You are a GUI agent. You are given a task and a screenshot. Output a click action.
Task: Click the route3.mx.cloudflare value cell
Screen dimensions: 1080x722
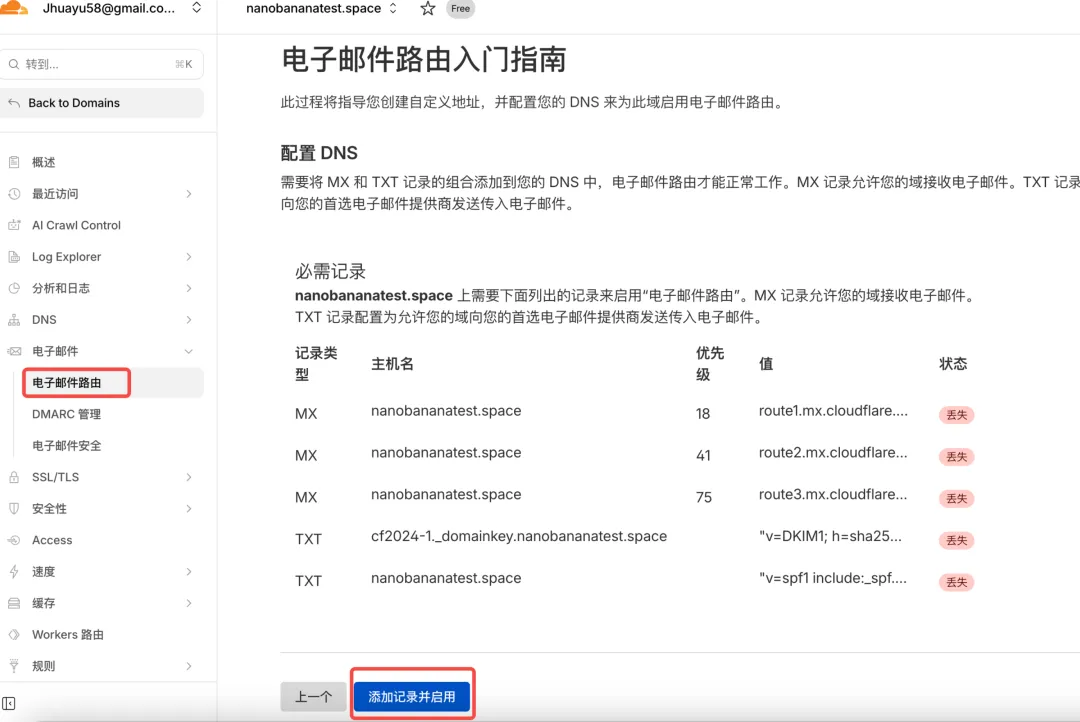tap(833, 495)
